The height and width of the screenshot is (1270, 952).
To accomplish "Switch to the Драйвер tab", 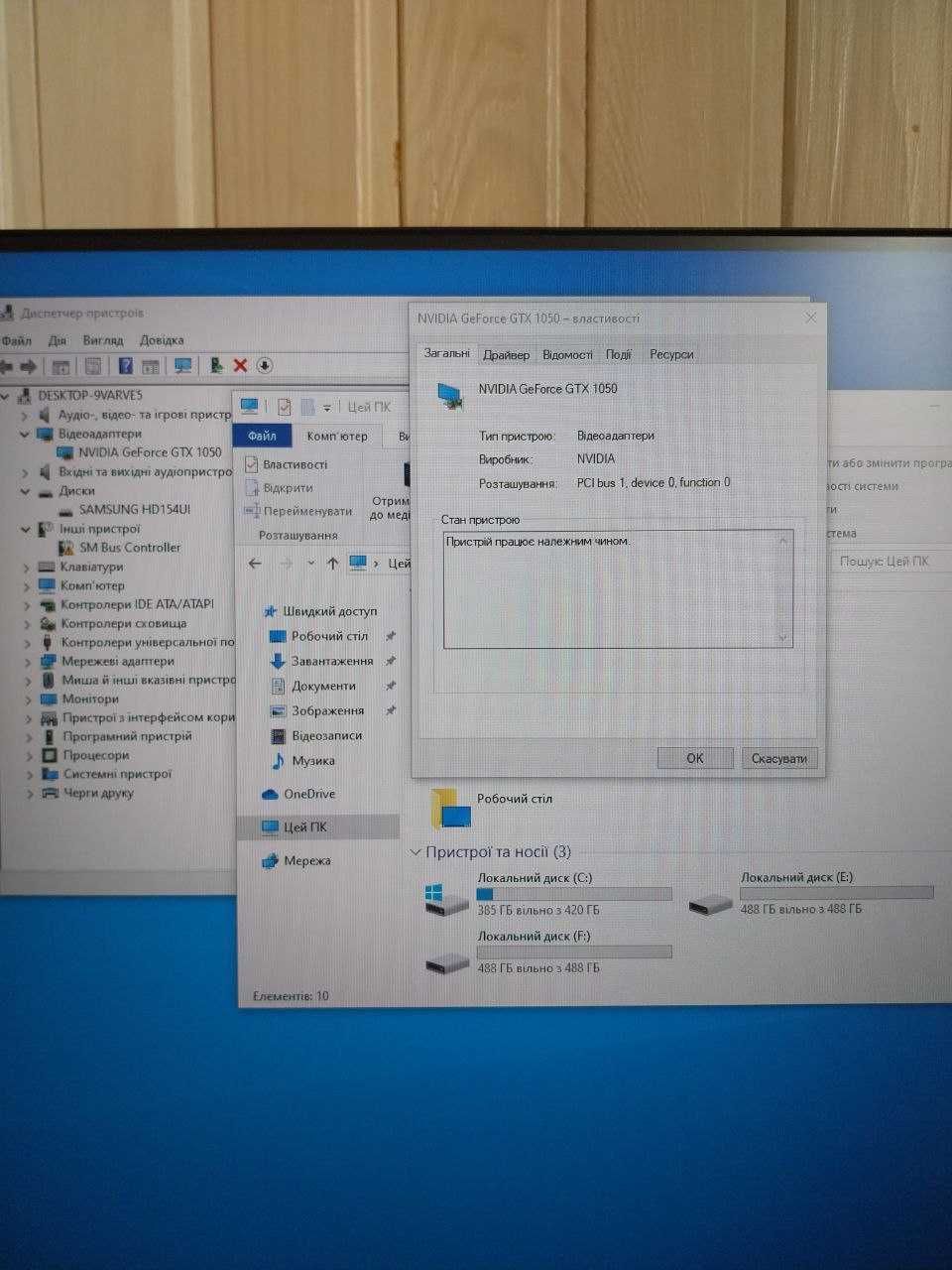I will coord(506,354).
